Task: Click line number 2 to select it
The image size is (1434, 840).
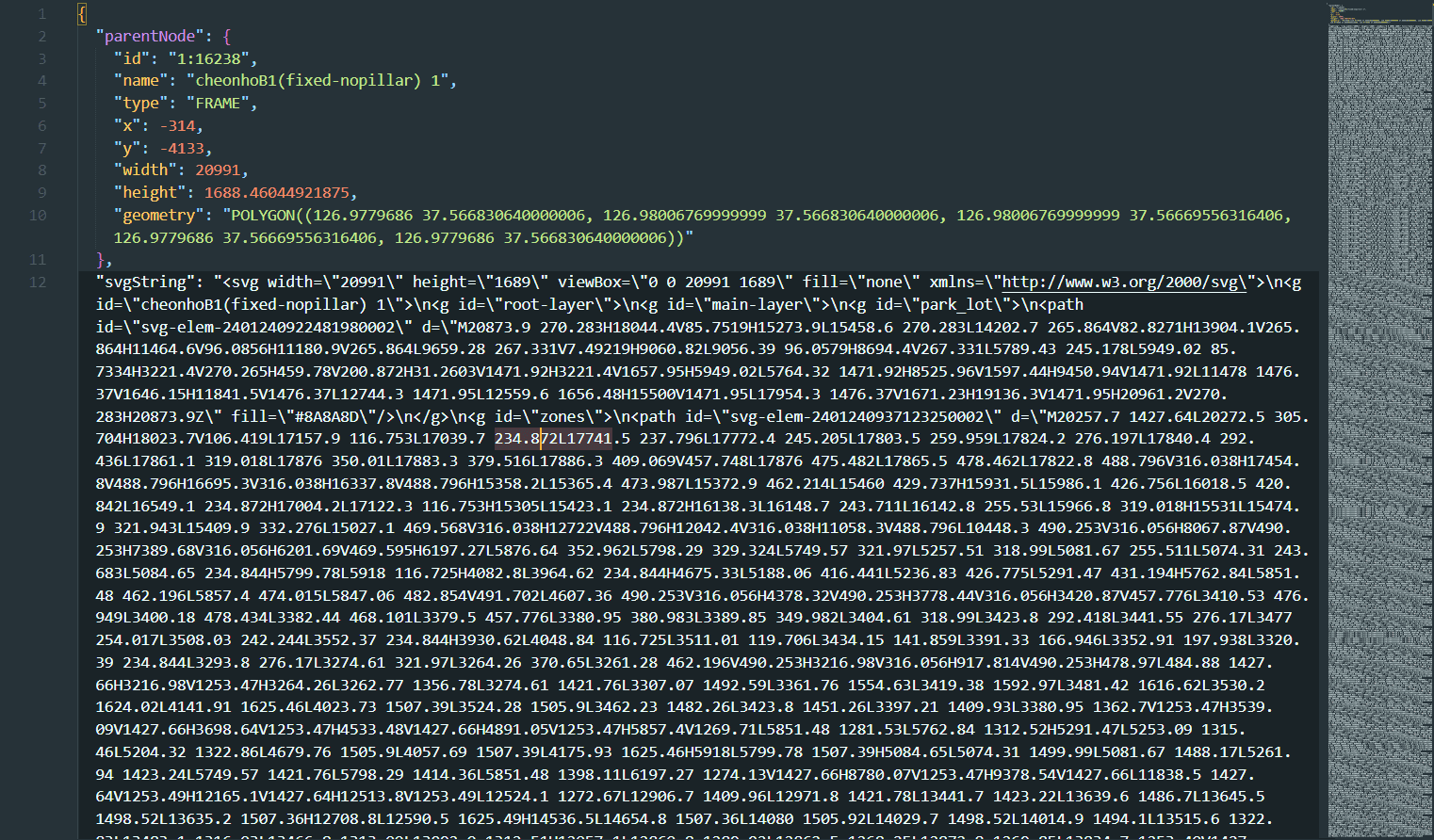Action: tap(41, 35)
